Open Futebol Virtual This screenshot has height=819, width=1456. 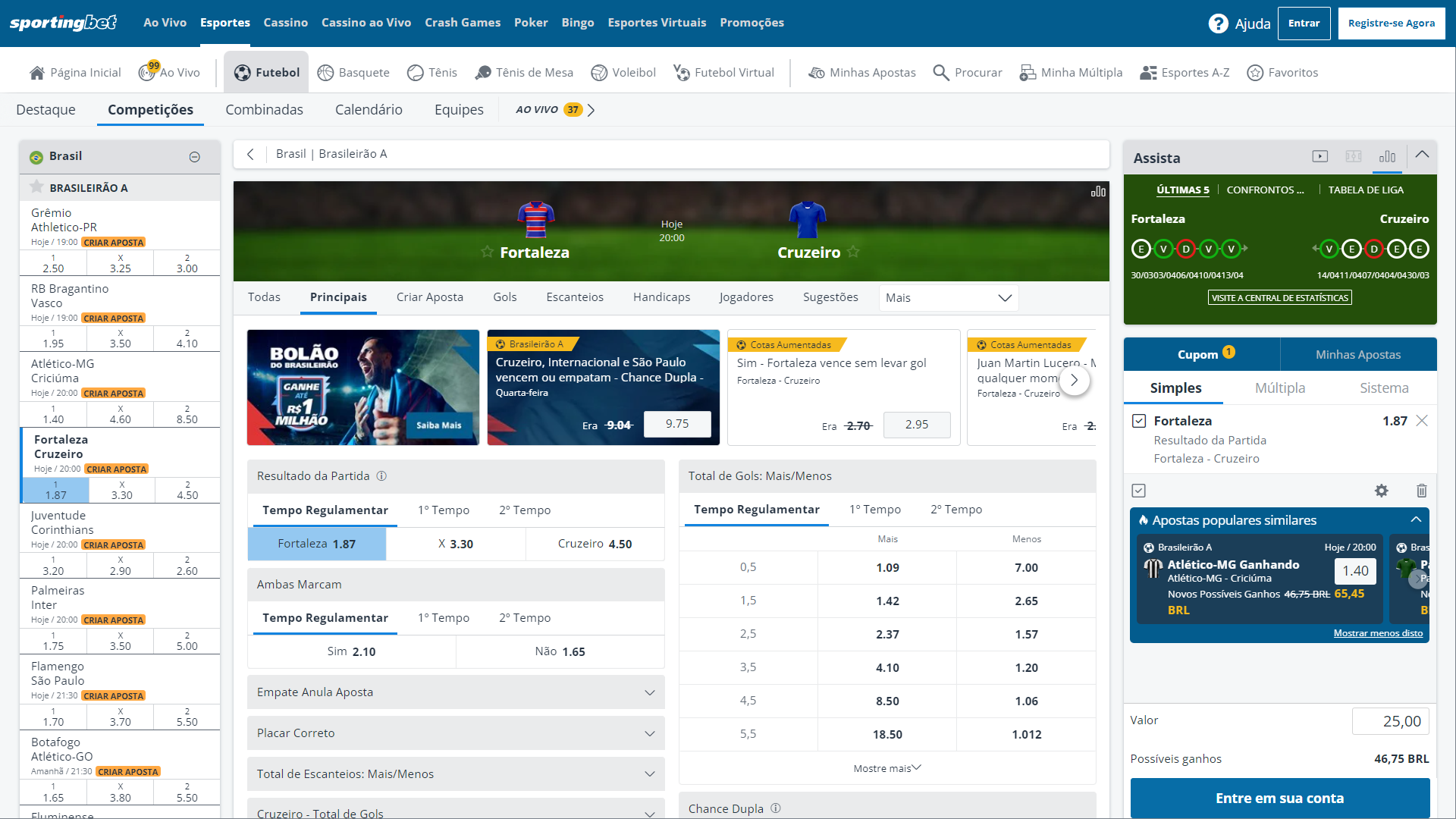[x=723, y=73]
